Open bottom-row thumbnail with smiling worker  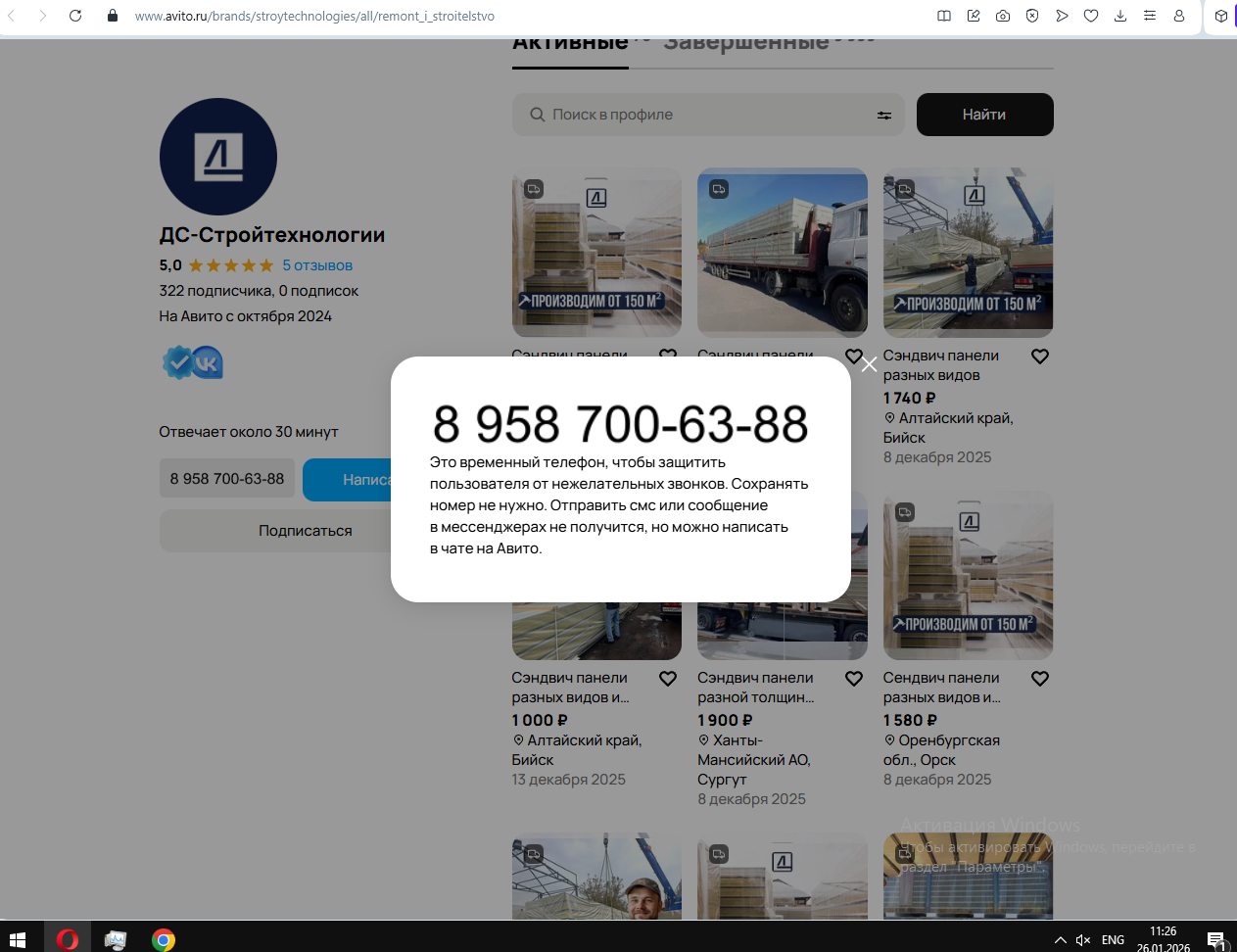point(596,877)
